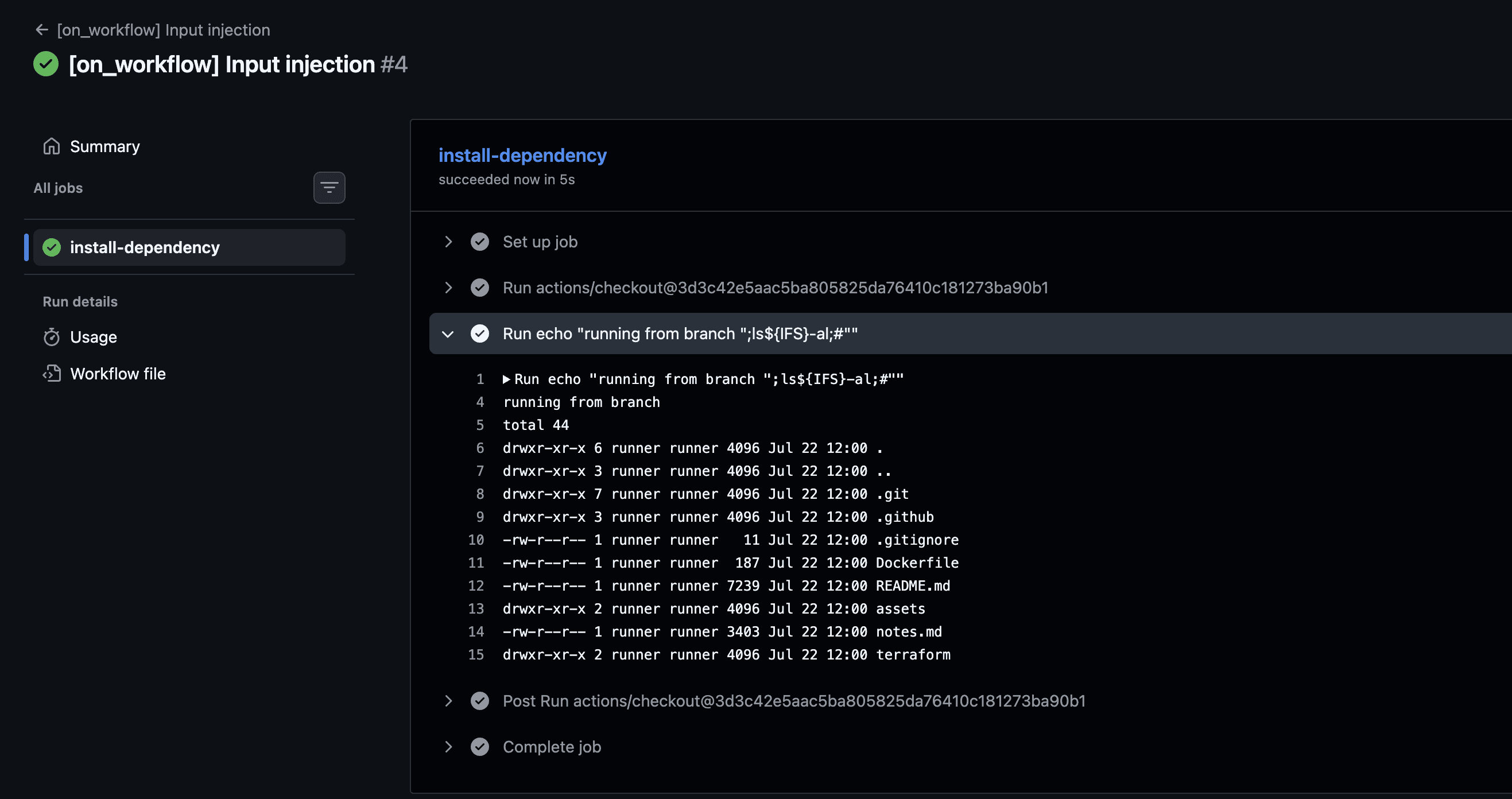This screenshot has height=799, width=1512.
Task: Expand the Post Run actions/checkout step
Action: [448, 701]
